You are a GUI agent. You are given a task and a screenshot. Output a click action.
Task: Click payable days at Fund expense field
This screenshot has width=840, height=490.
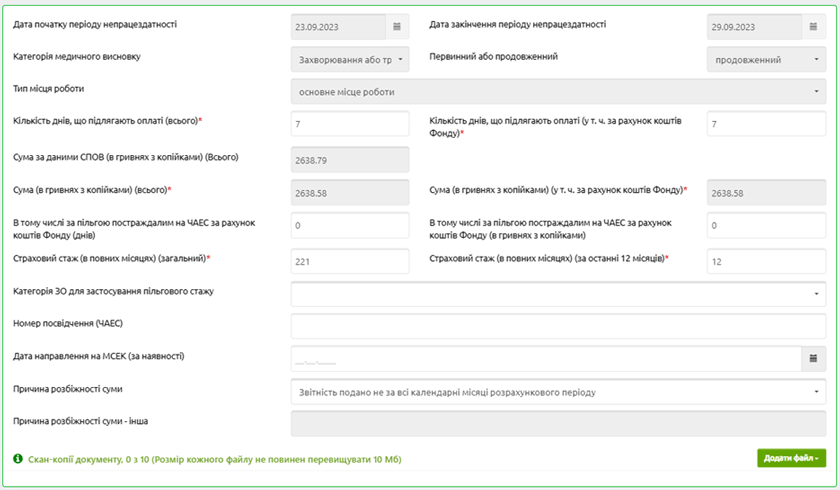pyautogui.click(x=766, y=124)
